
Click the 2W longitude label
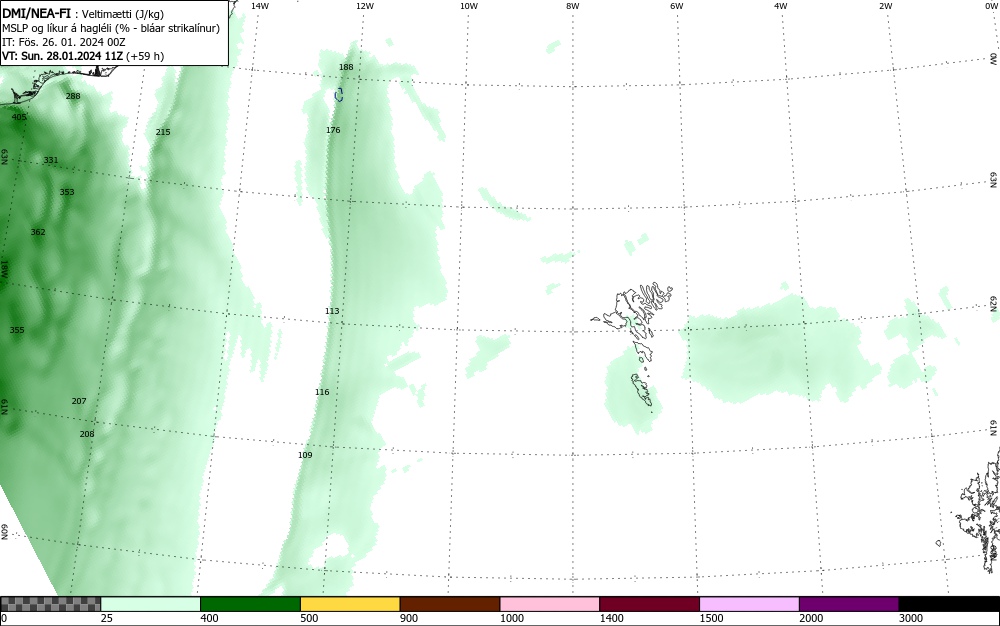coord(885,6)
